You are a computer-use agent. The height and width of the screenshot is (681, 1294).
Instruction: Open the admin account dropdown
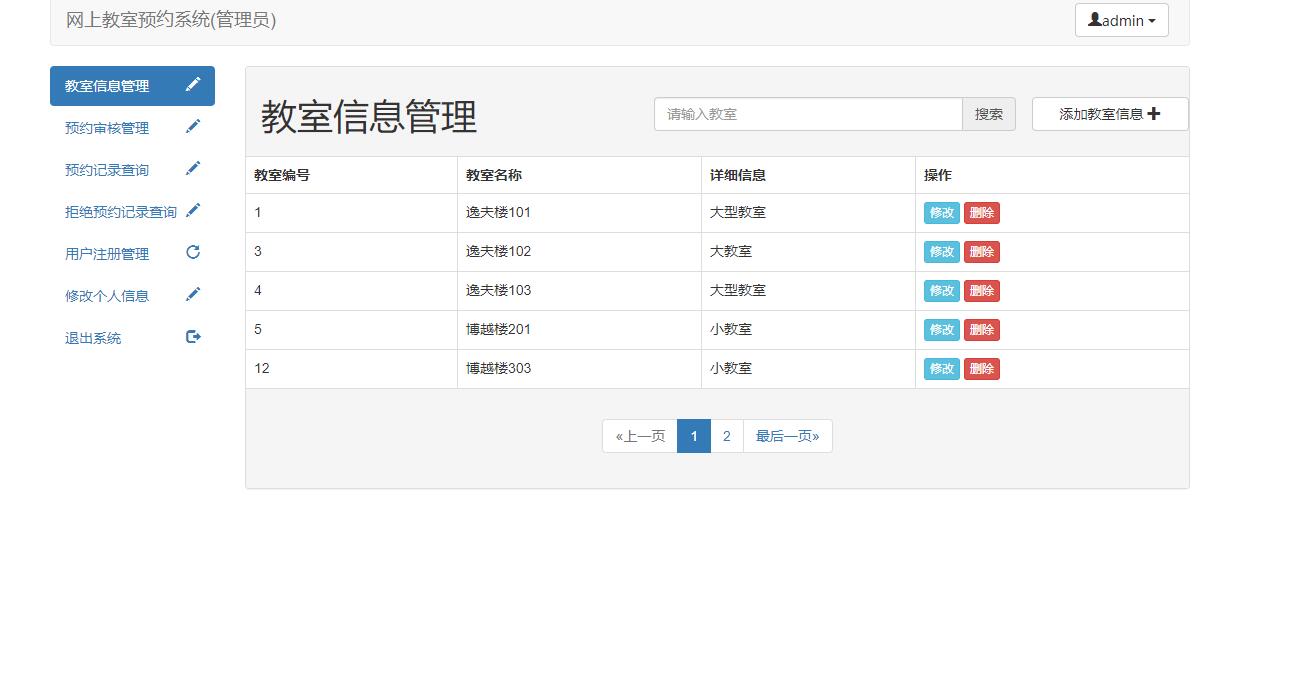(1121, 19)
